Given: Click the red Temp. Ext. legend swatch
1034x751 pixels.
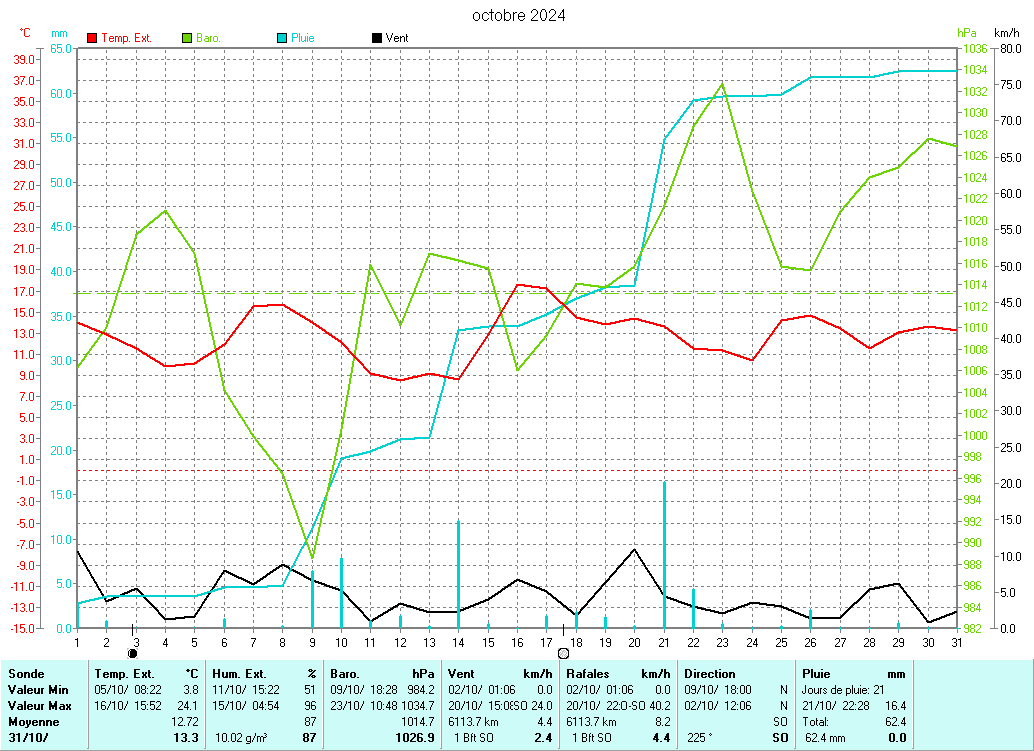Looking at the screenshot, I should coord(93,38).
